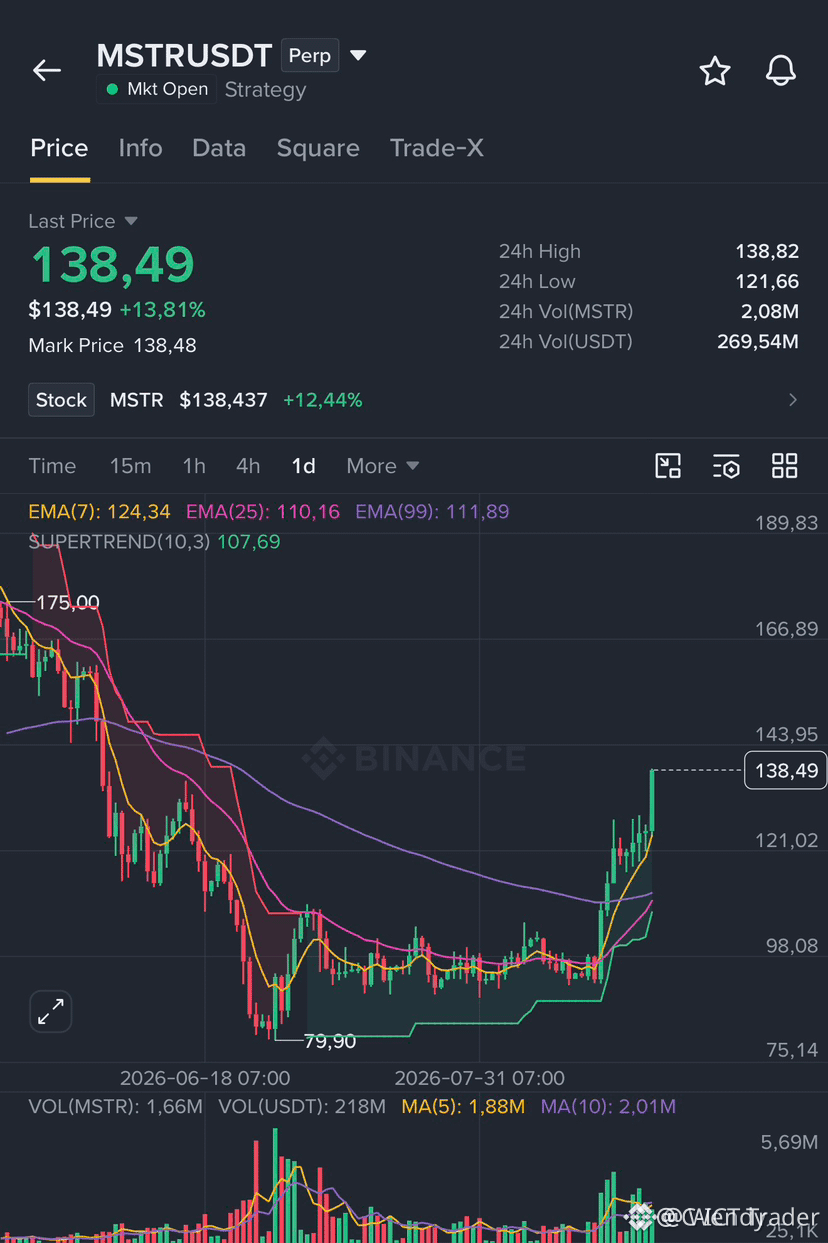
Task: Switch to the Data tab
Action: 219,148
